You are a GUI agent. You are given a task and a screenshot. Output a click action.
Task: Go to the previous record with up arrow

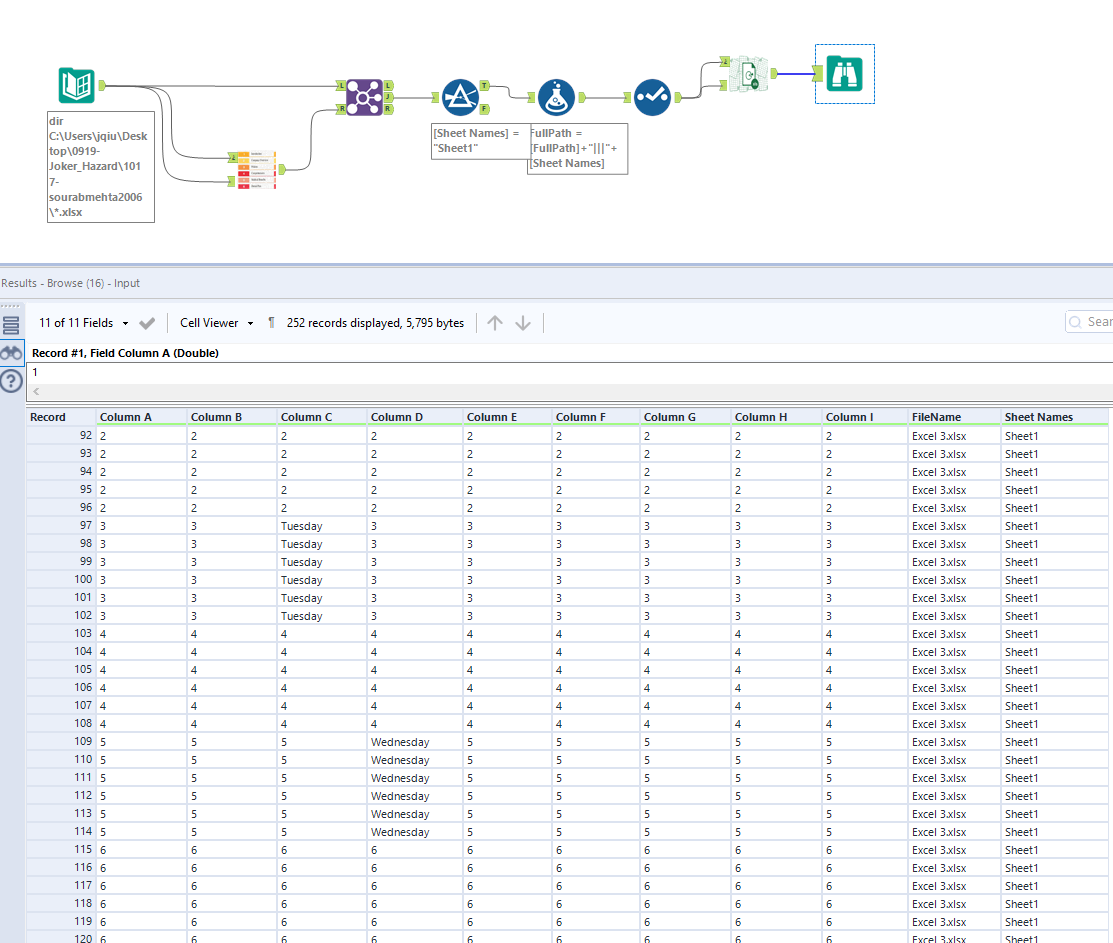point(495,323)
